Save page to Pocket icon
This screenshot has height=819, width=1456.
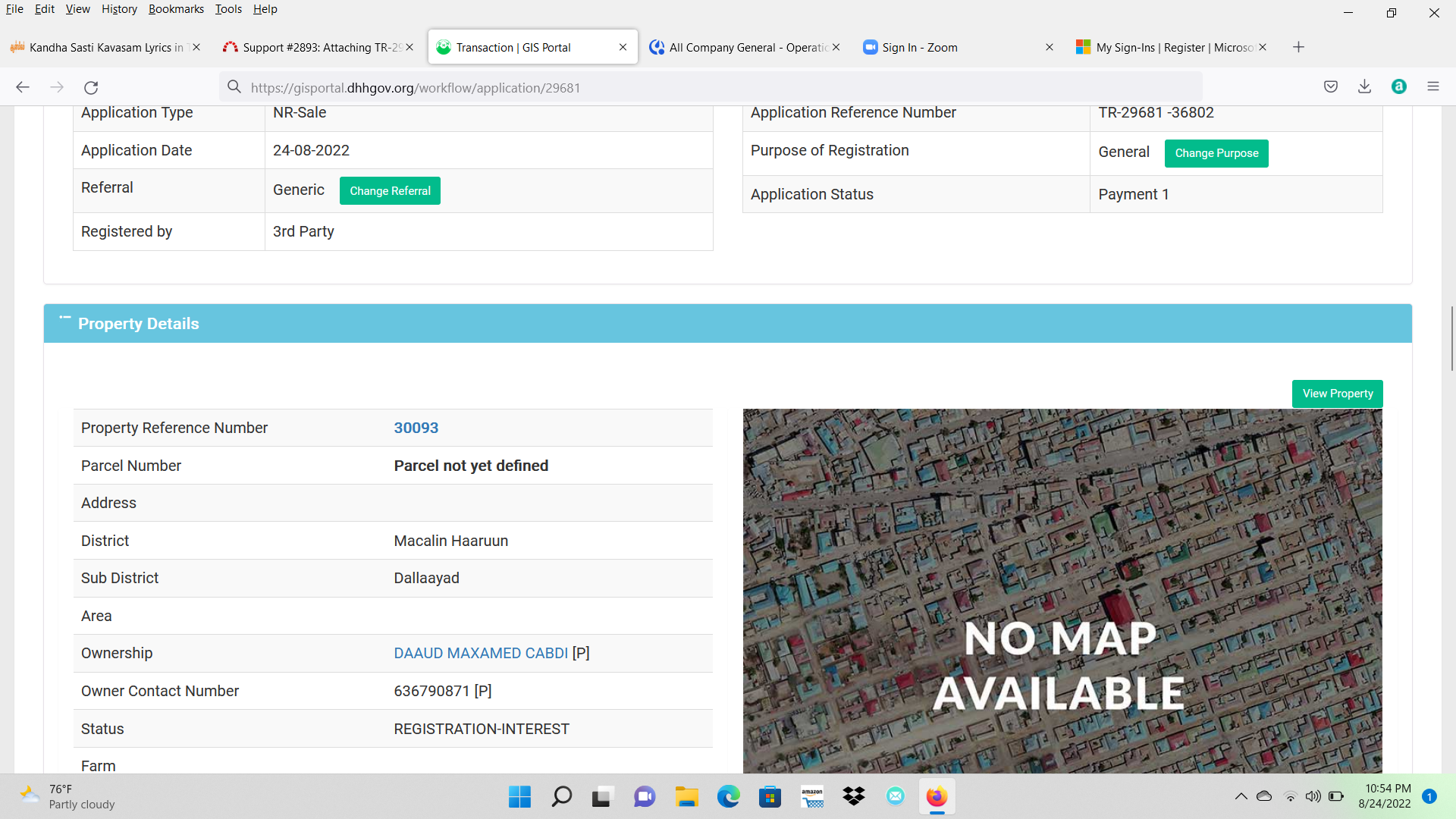pos(1331,86)
